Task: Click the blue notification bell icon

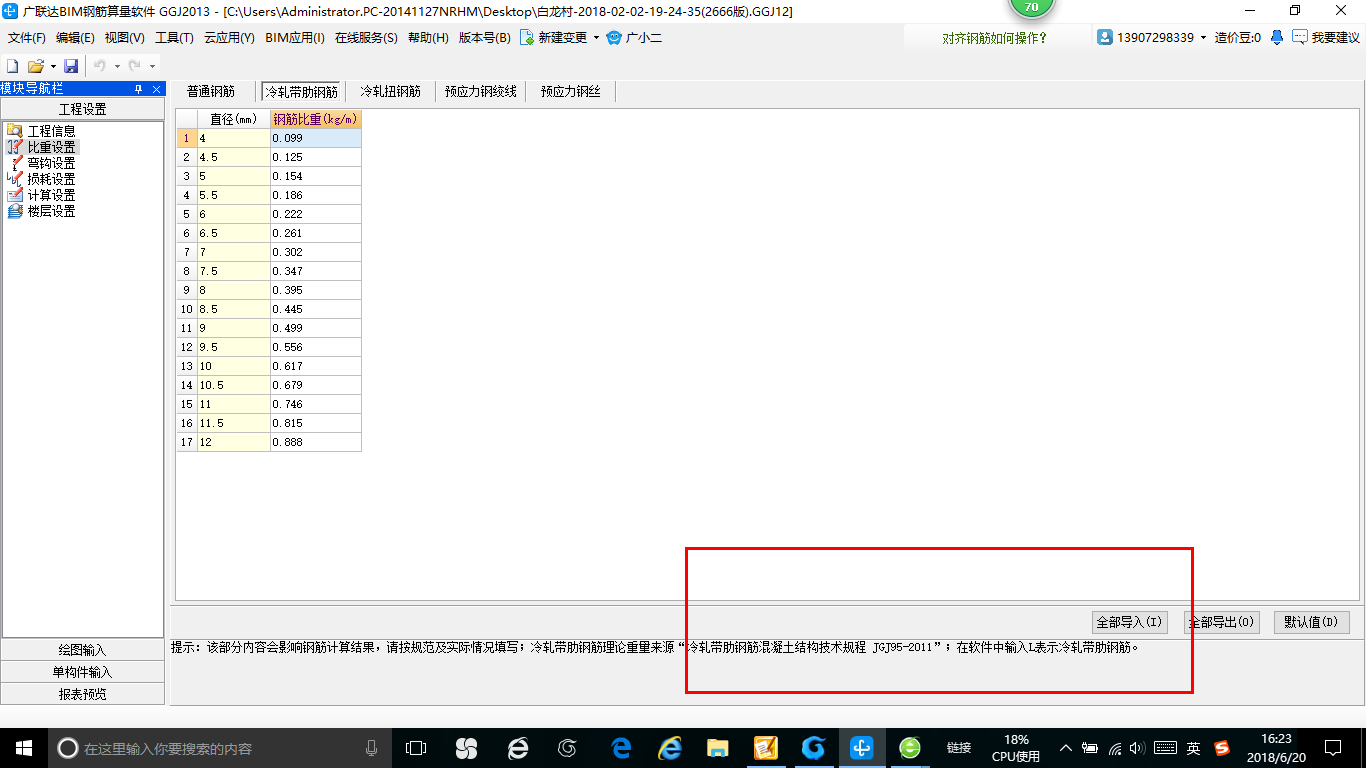Action: coord(1277,38)
